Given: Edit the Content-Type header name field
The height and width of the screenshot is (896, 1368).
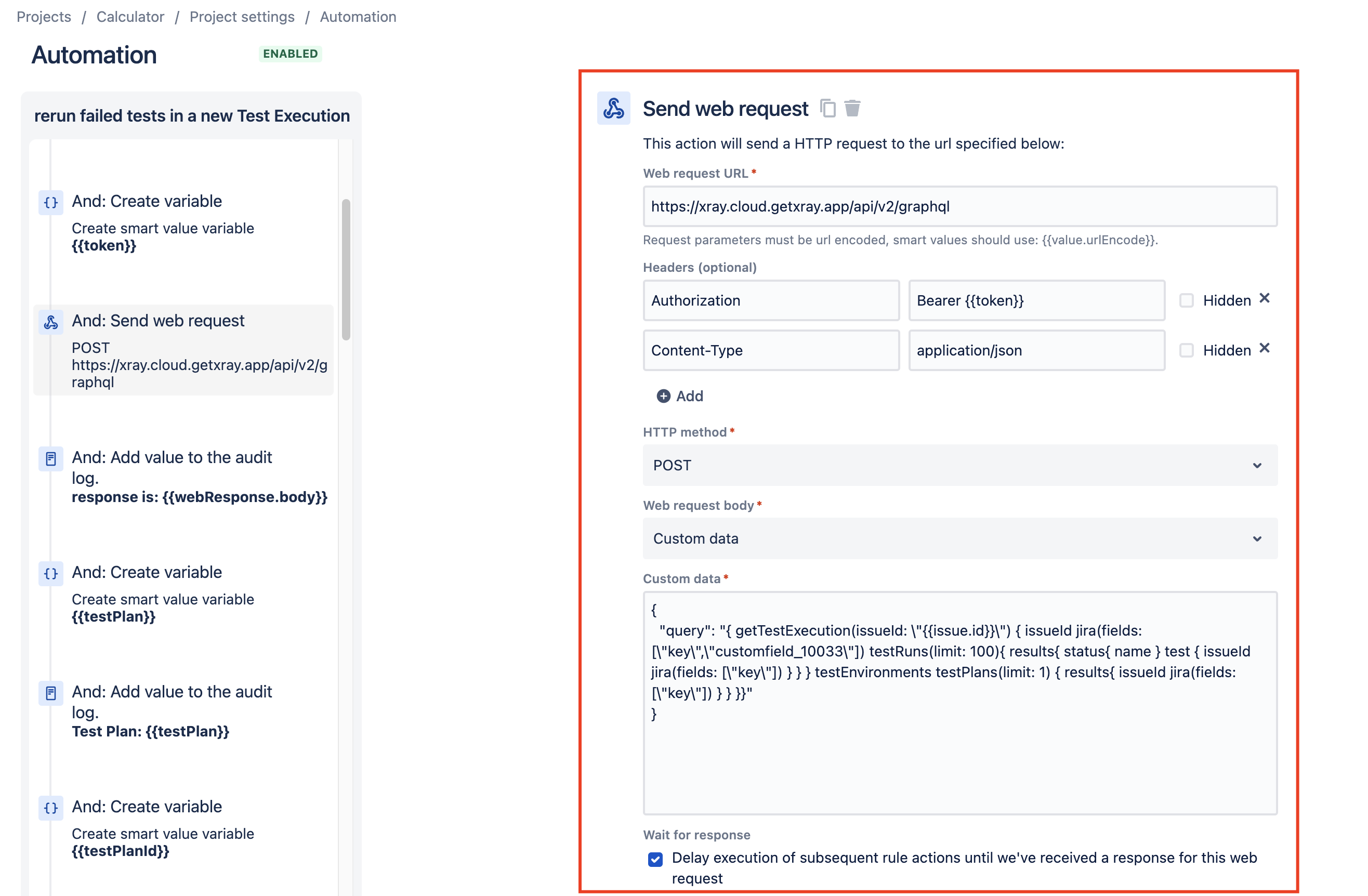Looking at the screenshot, I should click(x=771, y=351).
